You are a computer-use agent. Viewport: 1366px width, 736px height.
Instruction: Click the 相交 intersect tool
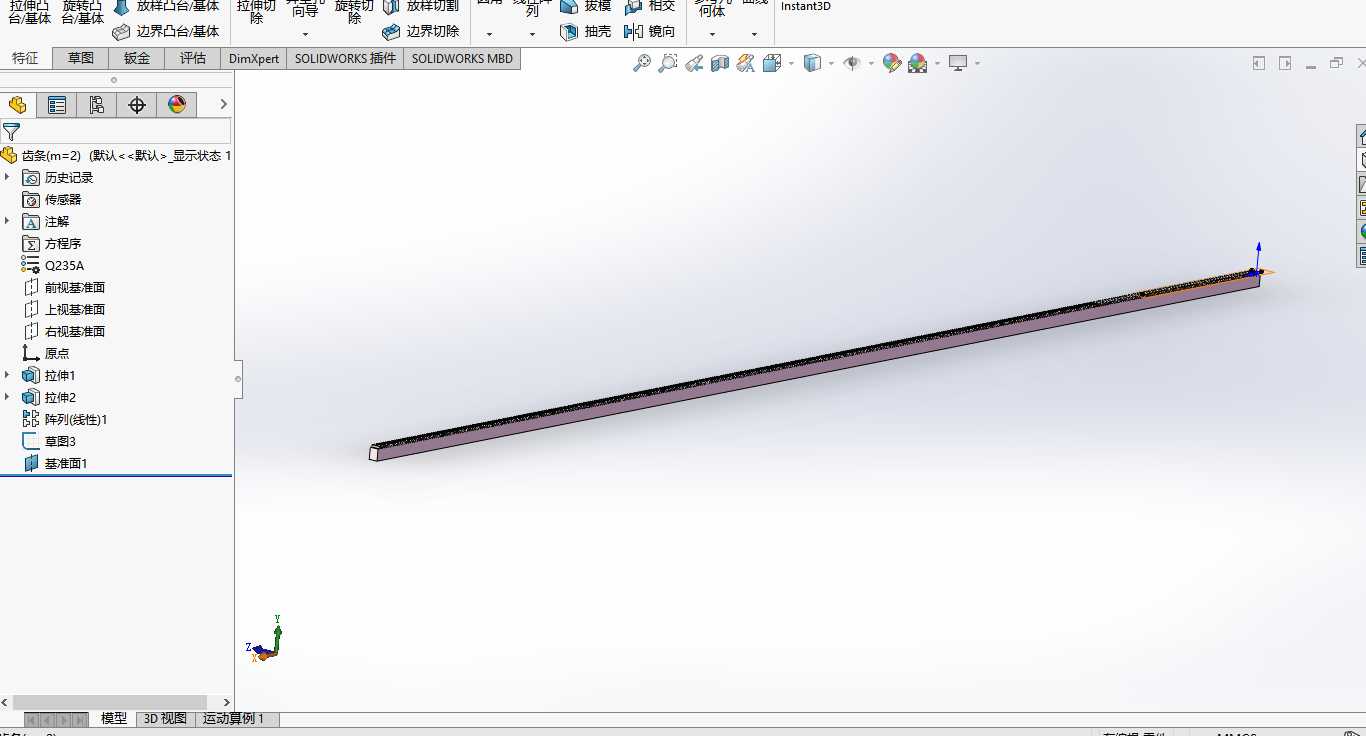tap(649, 6)
